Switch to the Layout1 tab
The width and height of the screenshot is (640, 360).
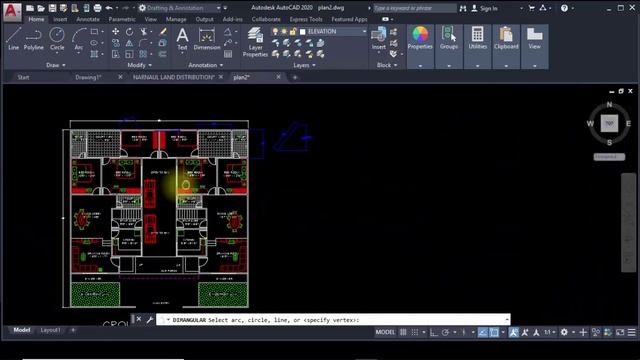pyautogui.click(x=50, y=330)
